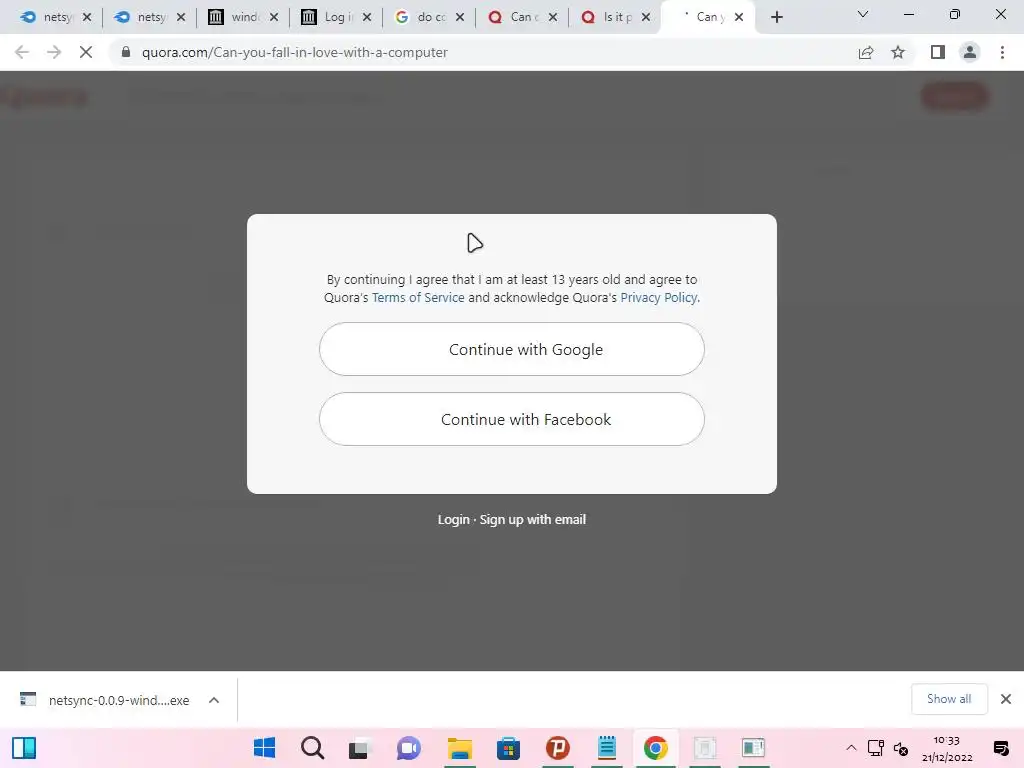
Task: Open rightmost app window on taskbar
Action: tap(753, 748)
